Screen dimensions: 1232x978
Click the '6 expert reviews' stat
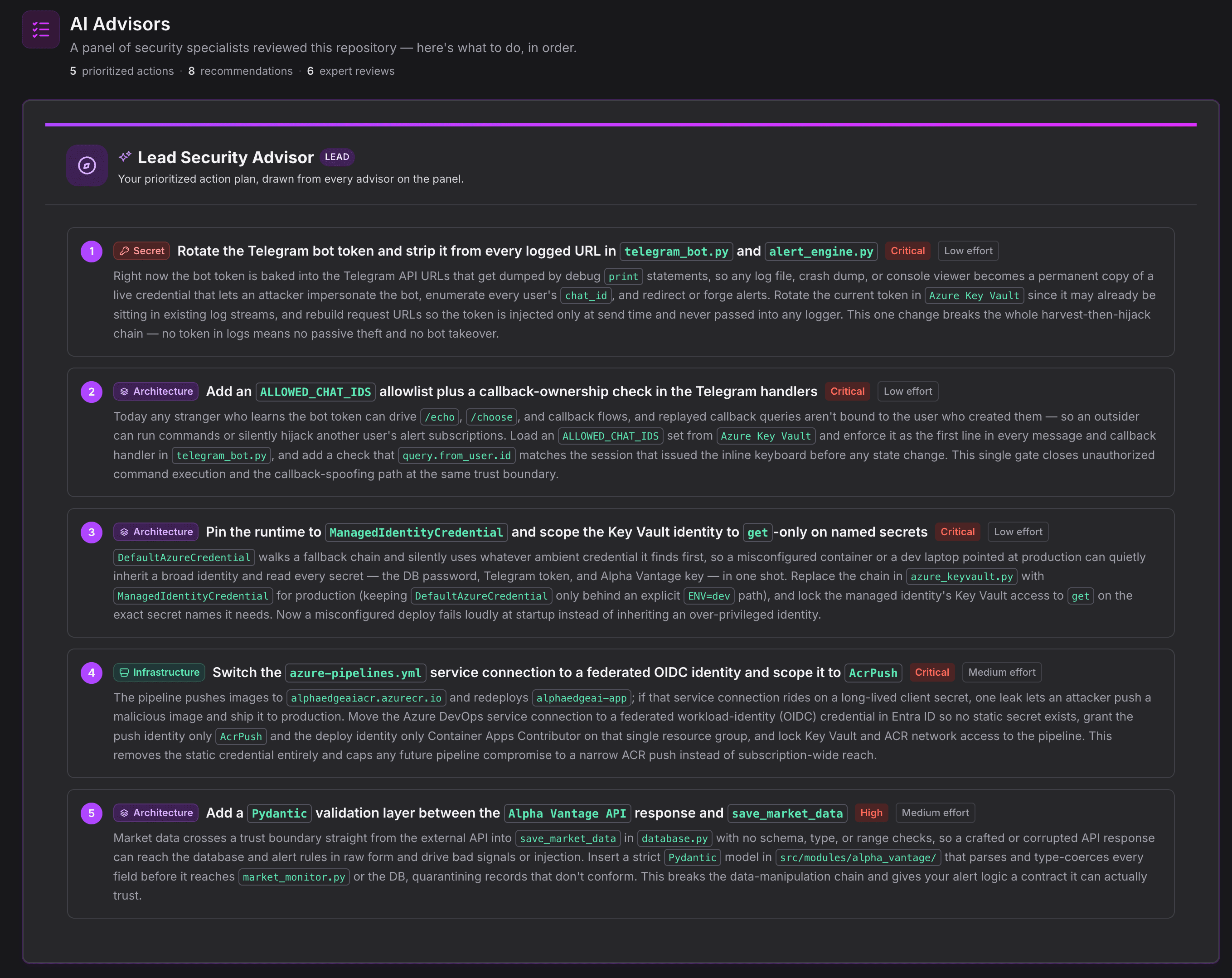(x=351, y=71)
